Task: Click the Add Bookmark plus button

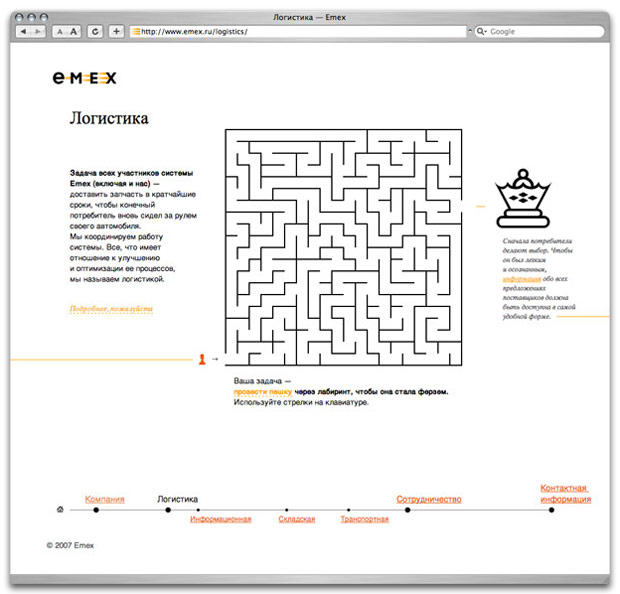Action: [117, 32]
